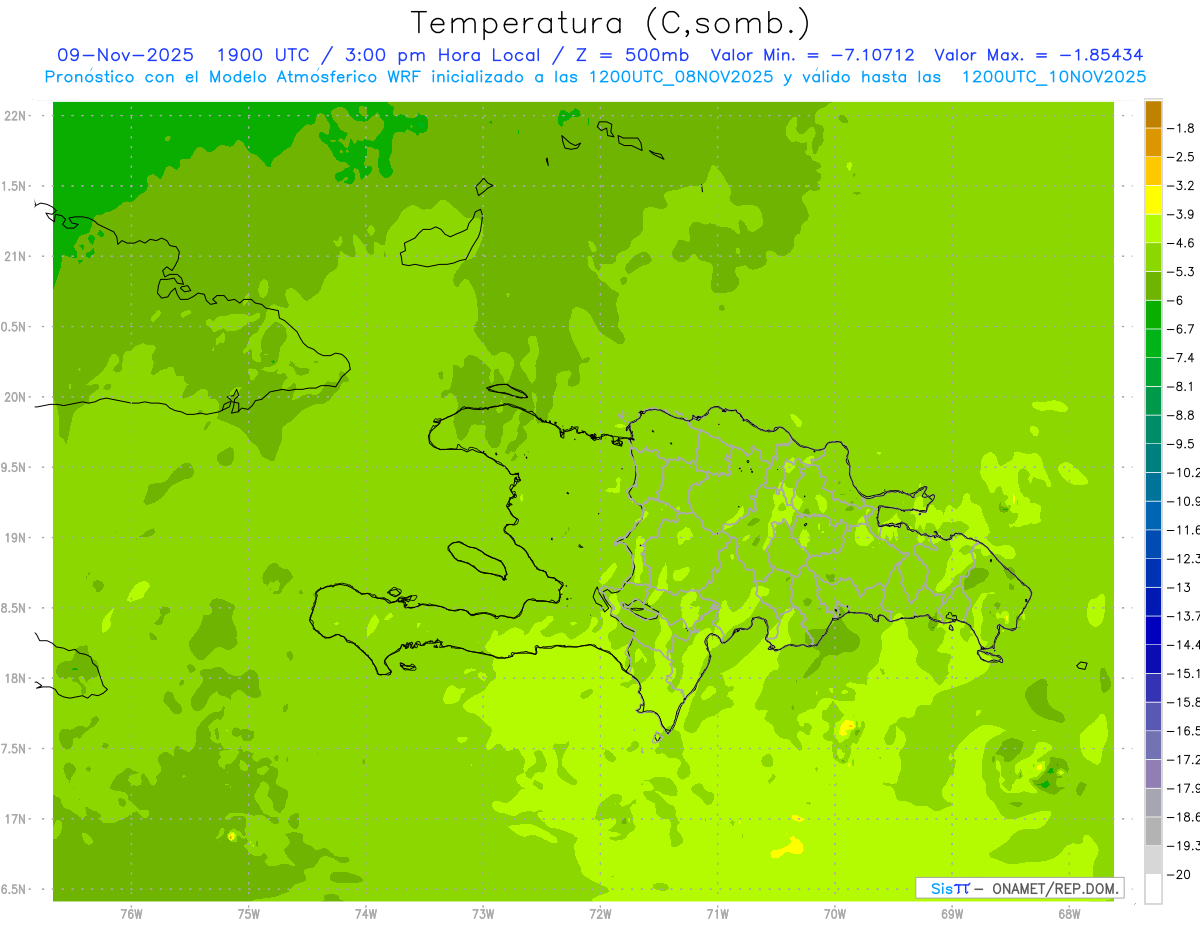The image size is (1200, 927).
Task: Click the "-8.8" legend label
Action: [x=1183, y=415]
